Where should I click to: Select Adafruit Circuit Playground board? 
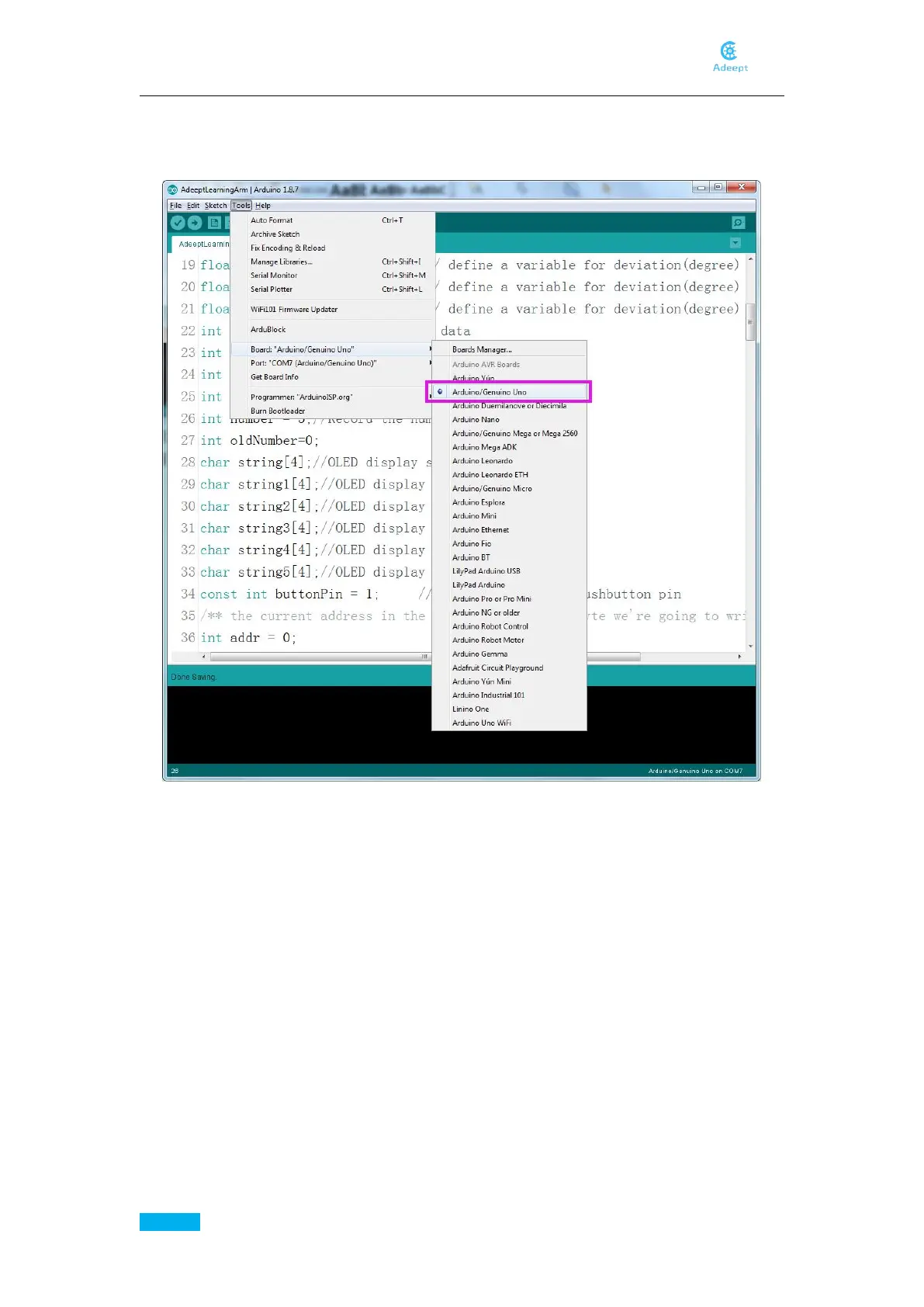coord(509,668)
